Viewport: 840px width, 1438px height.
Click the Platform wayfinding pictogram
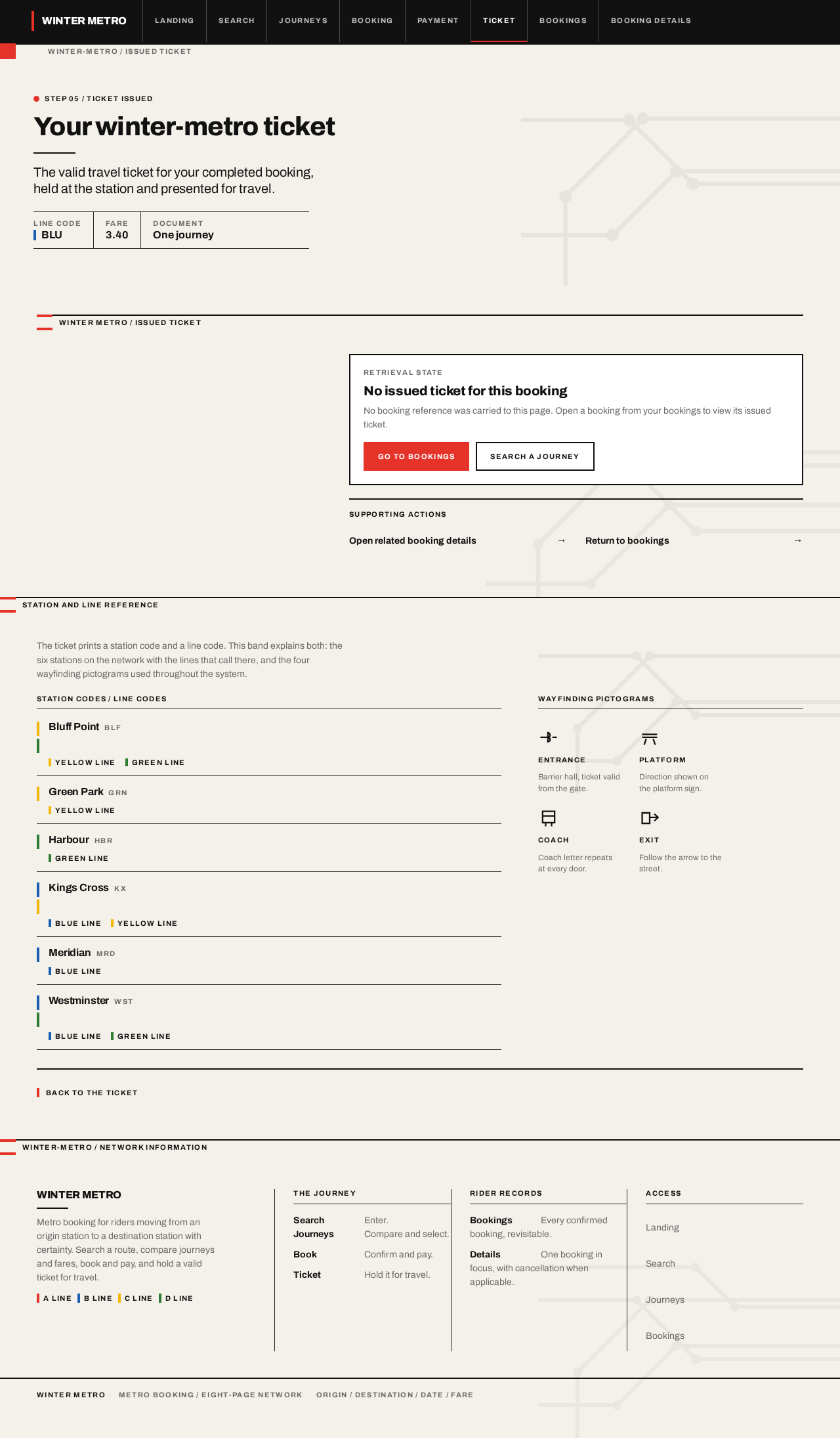650,739
